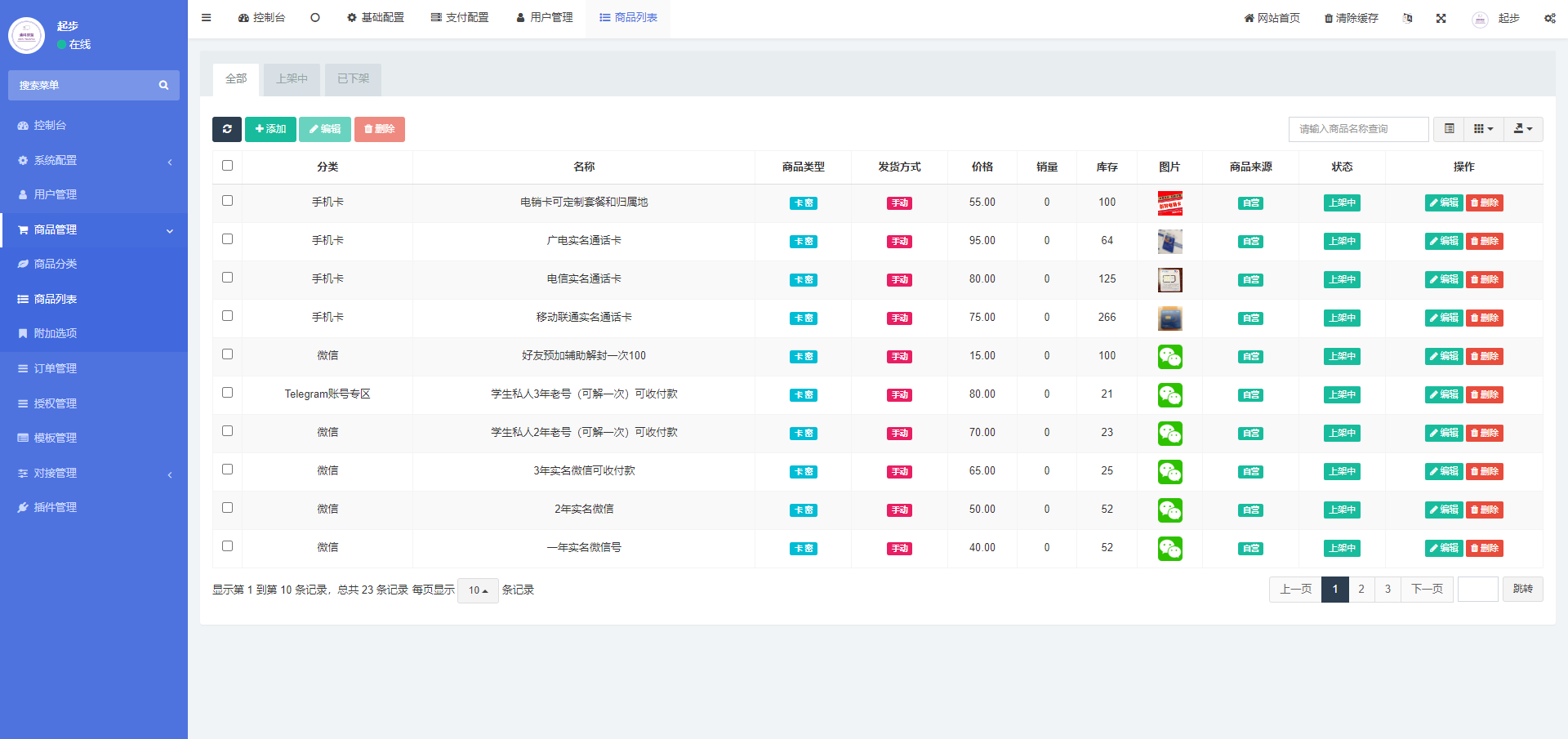This screenshot has width=1568, height=739.
Task: Open 订单管理 in the sidebar menu
Action: (x=56, y=369)
